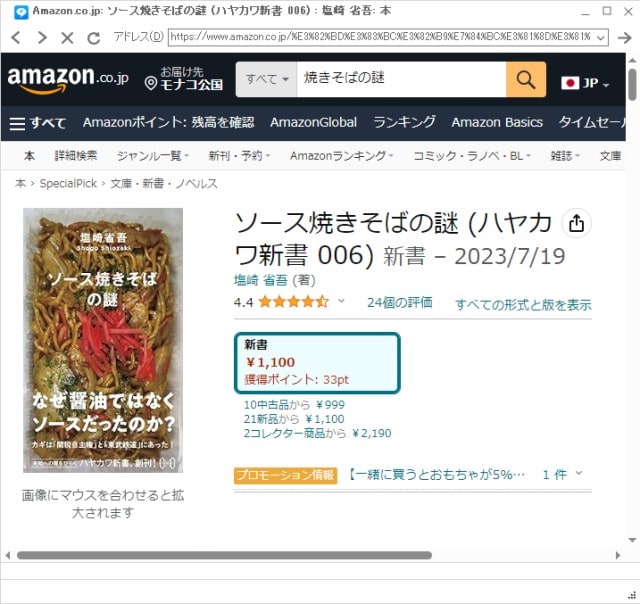Click the browser back arrow
Screen dimensions: 640x604
tap(16, 38)
